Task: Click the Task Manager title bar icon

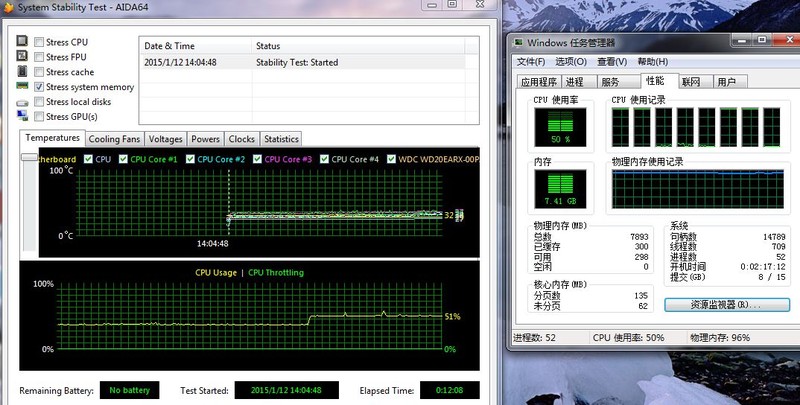Action: tap(518, 42)
